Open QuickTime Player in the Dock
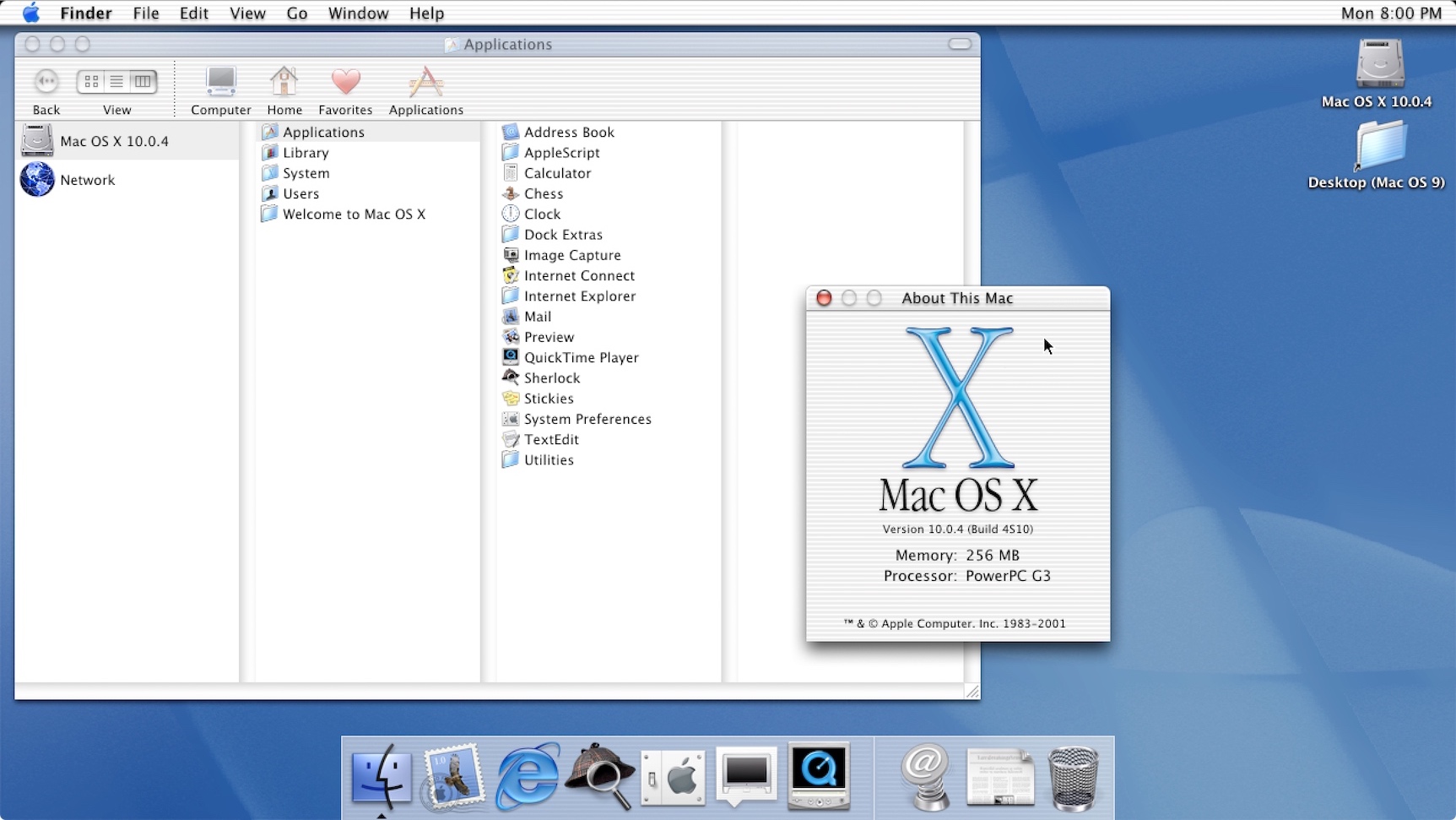This screenshot has height=820, width=1456. 819,775
